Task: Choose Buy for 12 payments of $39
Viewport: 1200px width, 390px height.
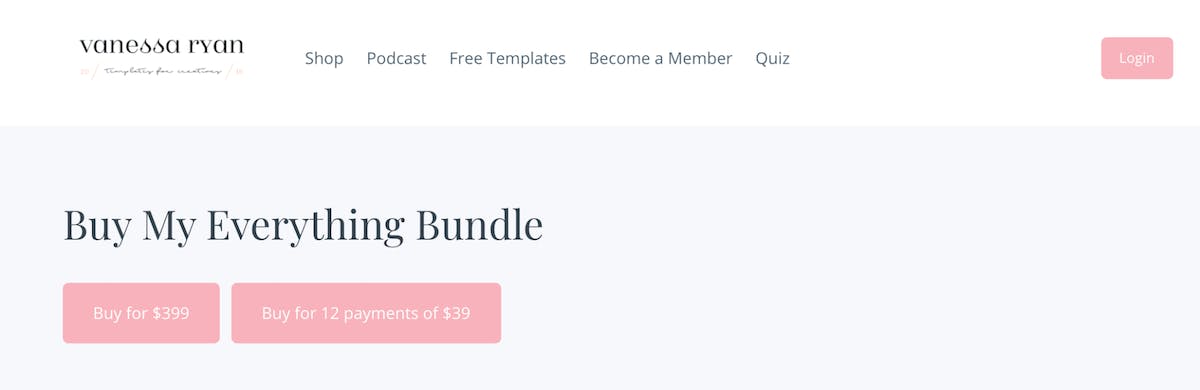Action: click(366, 313)
